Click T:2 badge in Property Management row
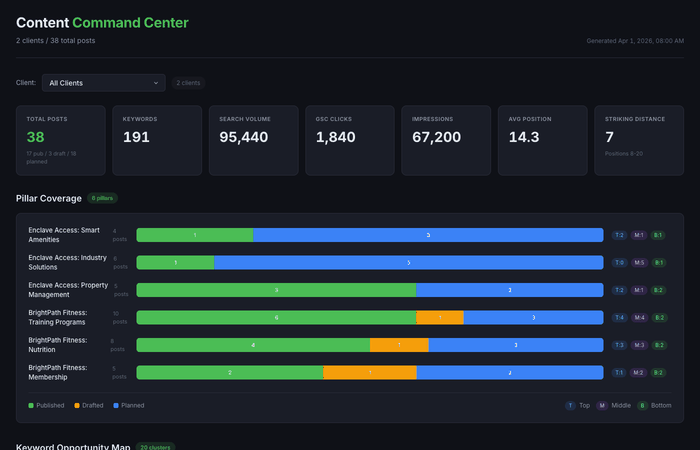Viewport: 700px width, 450px height. pyautogui.click(x=619, y=290)
